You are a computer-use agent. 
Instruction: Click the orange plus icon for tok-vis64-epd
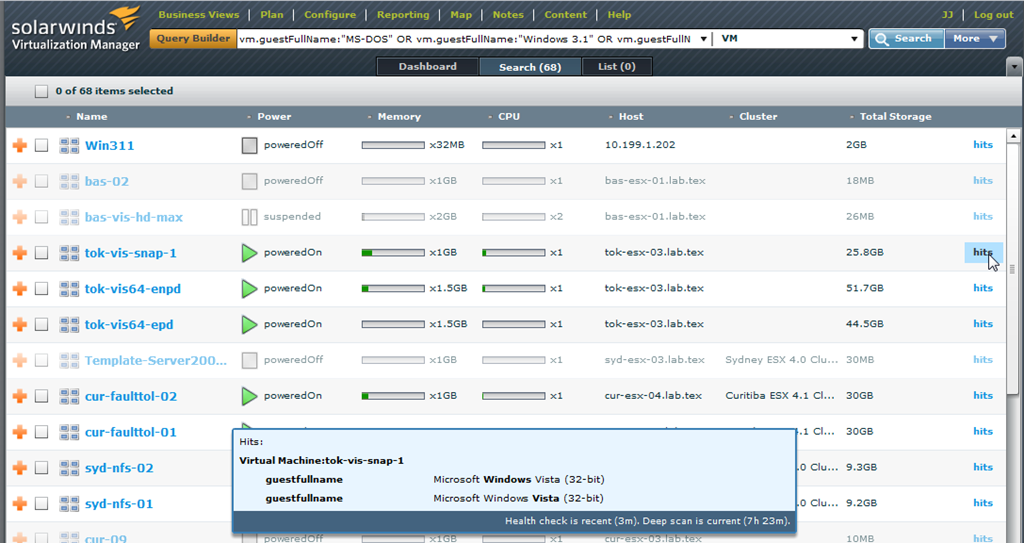(x=20, y=324)
